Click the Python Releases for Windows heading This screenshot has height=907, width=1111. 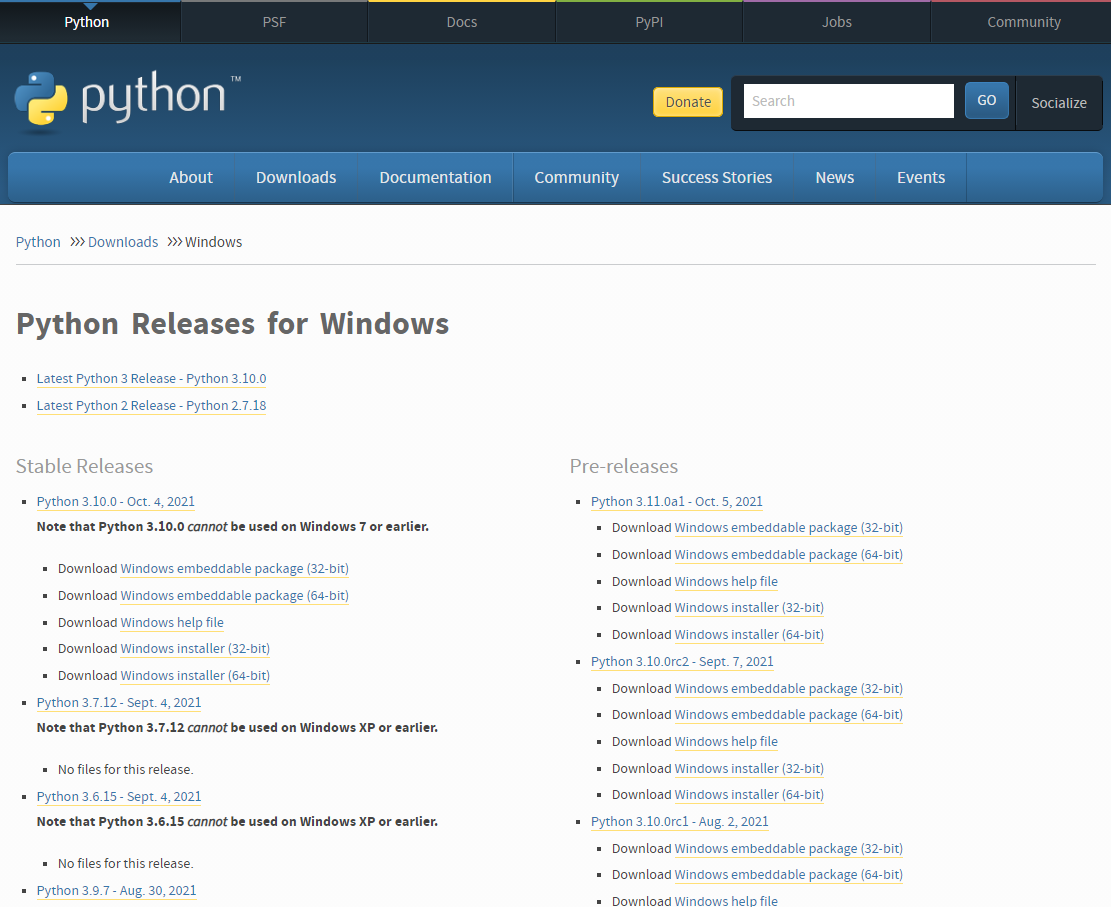tap(232, 324)
